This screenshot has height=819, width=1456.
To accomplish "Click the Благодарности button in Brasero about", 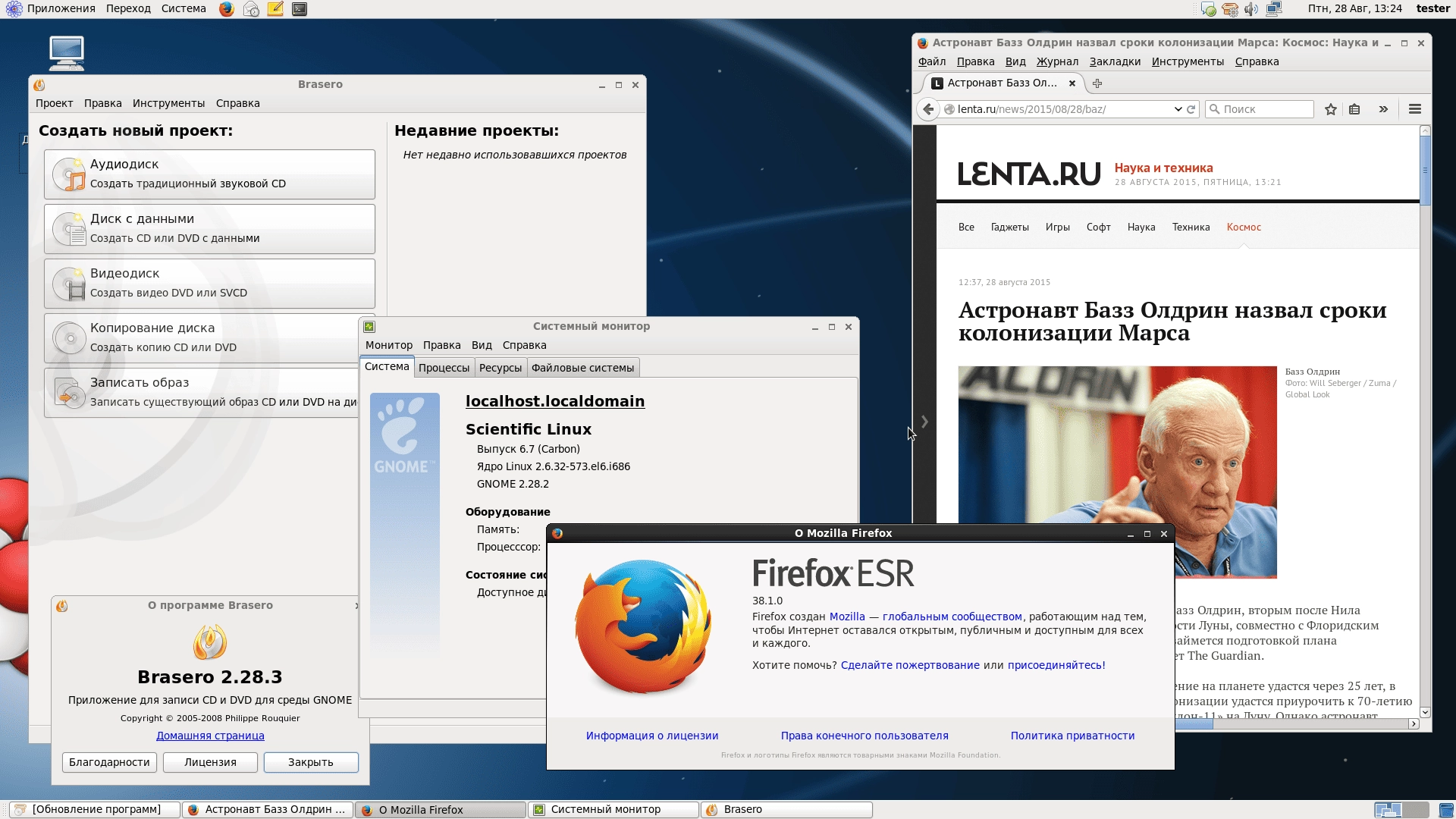I will coord(109,762).
